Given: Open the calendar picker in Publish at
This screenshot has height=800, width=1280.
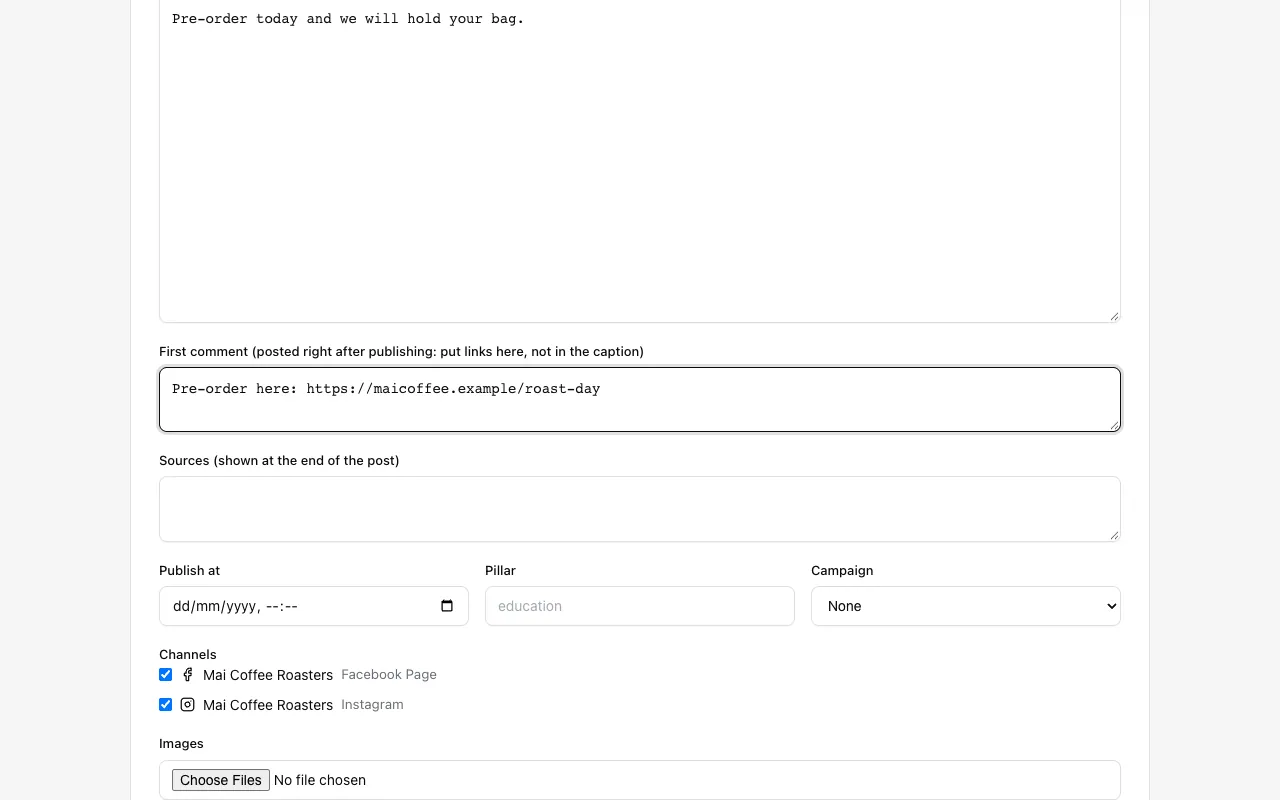Looking at the screenshot, I should coord(447,606).
